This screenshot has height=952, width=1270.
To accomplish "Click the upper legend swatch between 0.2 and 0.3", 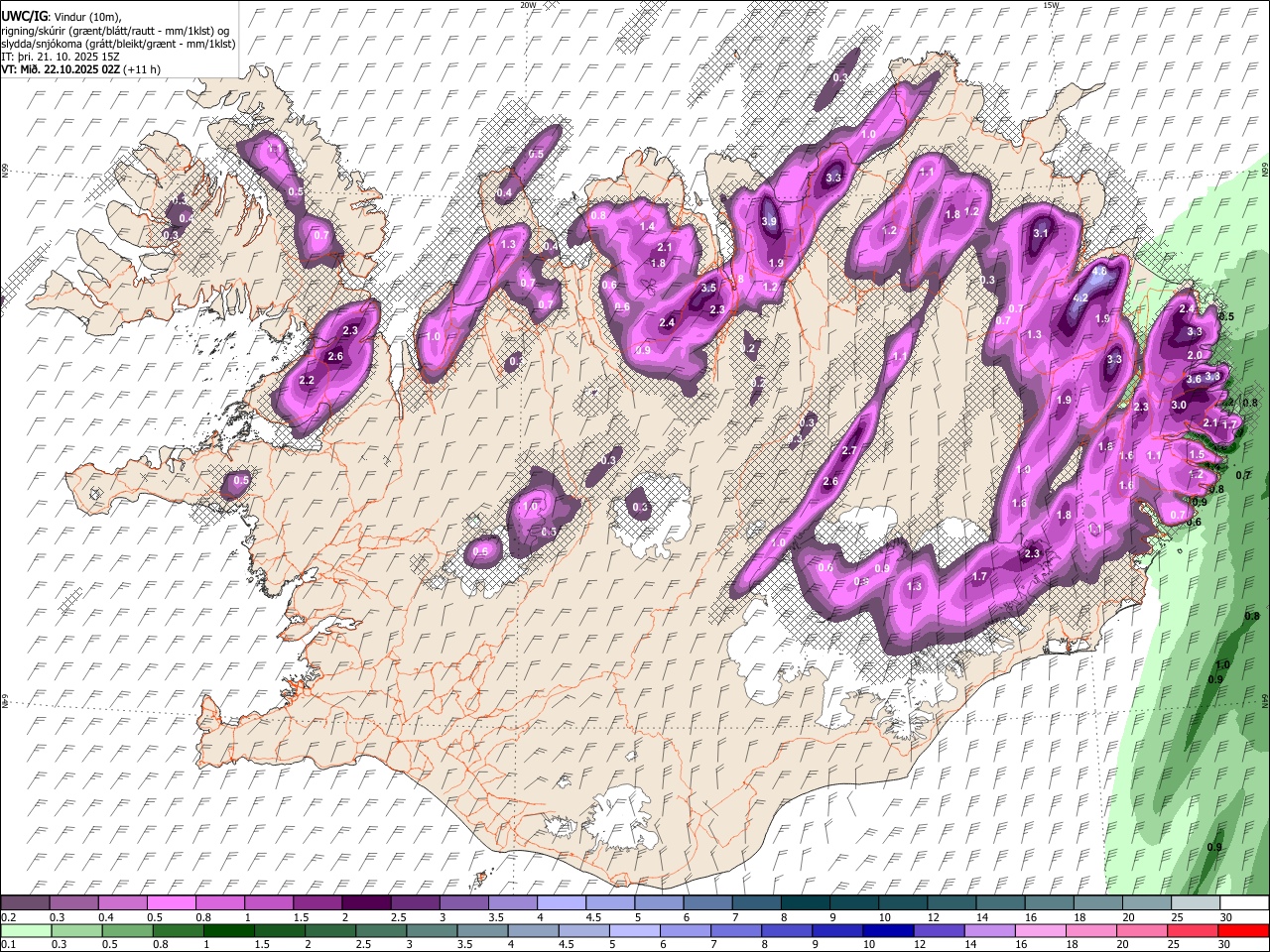I will (28, 902).
